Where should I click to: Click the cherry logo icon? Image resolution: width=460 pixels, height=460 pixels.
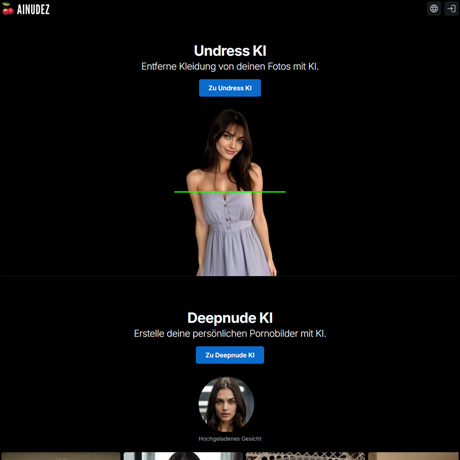[x=8, y=9]
